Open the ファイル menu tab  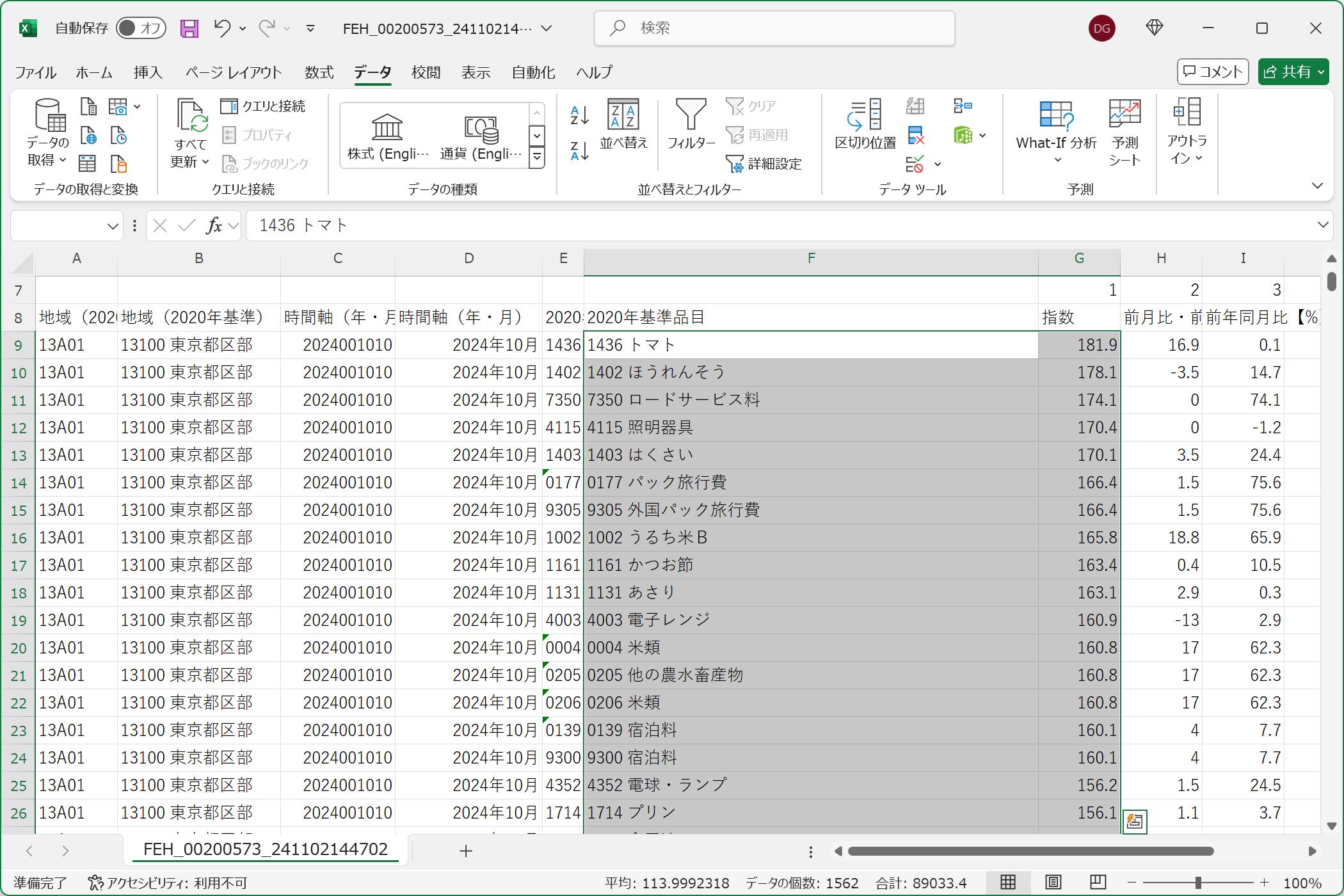35,72
